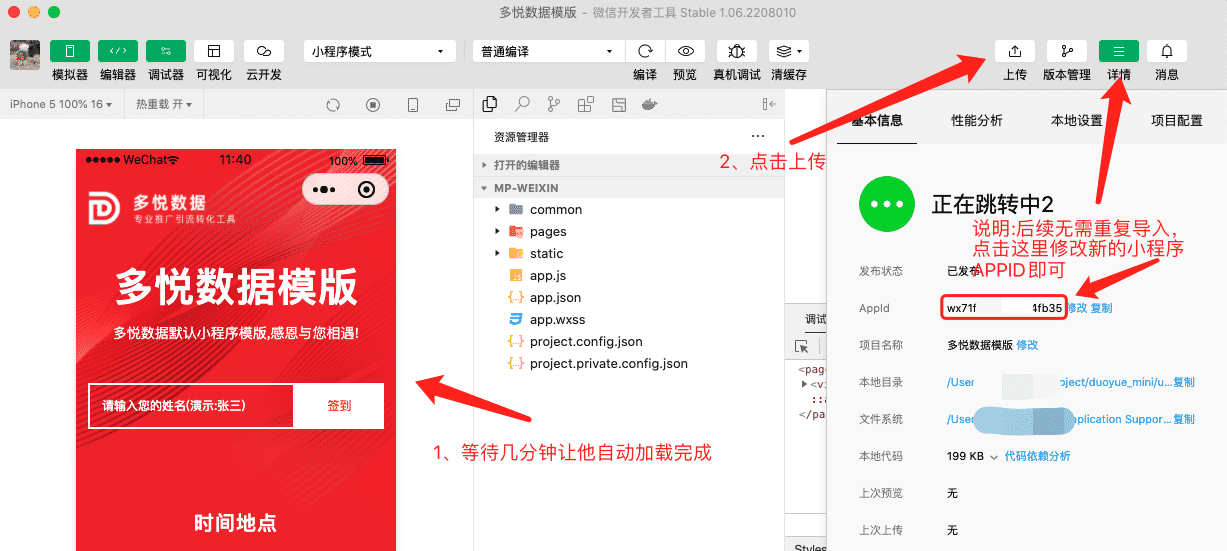This screenshot has width=1227, height=551.
Task: Open the save-layout icon in the editor sidebar
Action: click(618, 104)
